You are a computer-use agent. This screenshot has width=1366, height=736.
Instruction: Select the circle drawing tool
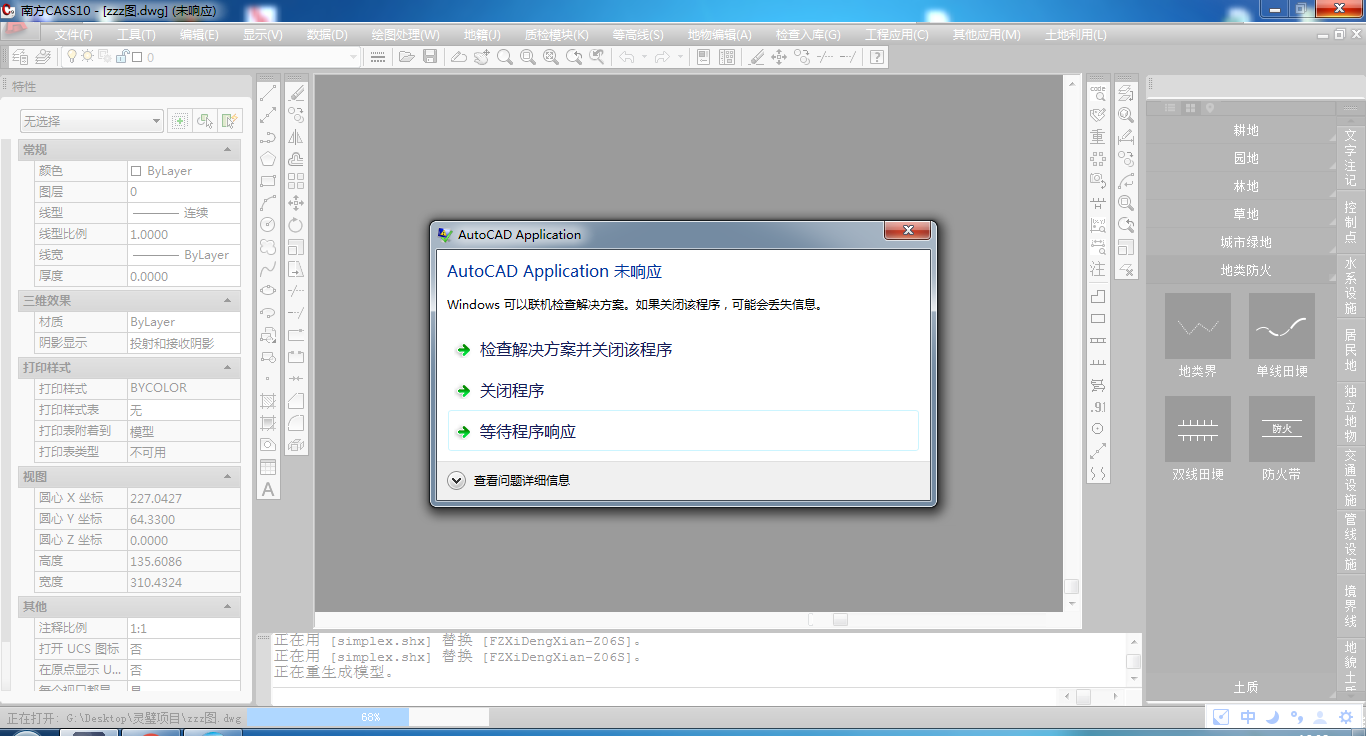pyautogui.click(x=268, y=225)
